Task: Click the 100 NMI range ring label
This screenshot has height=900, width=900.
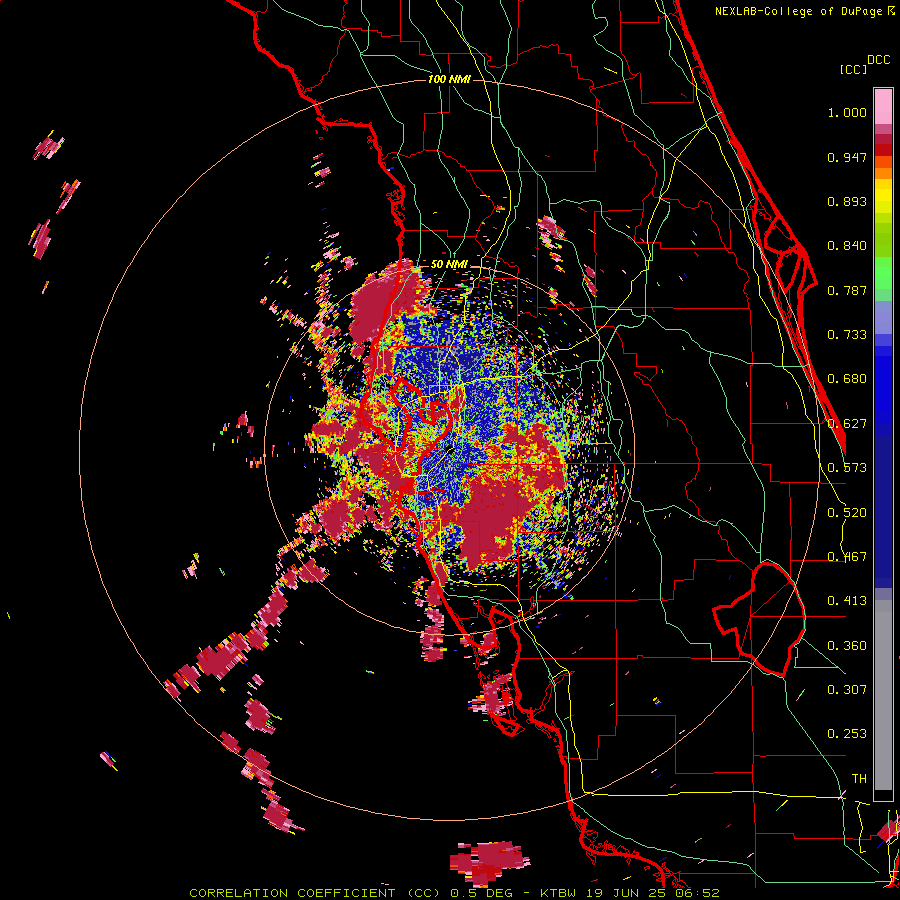Action: click(449, 79)
